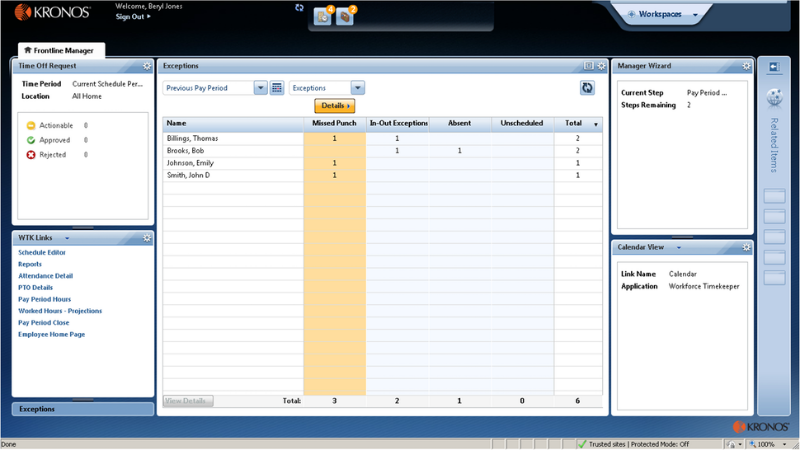This screenshot has height=450, width=800.
Task: Open the notifications icon with badge 2
Action: (345, 16)
